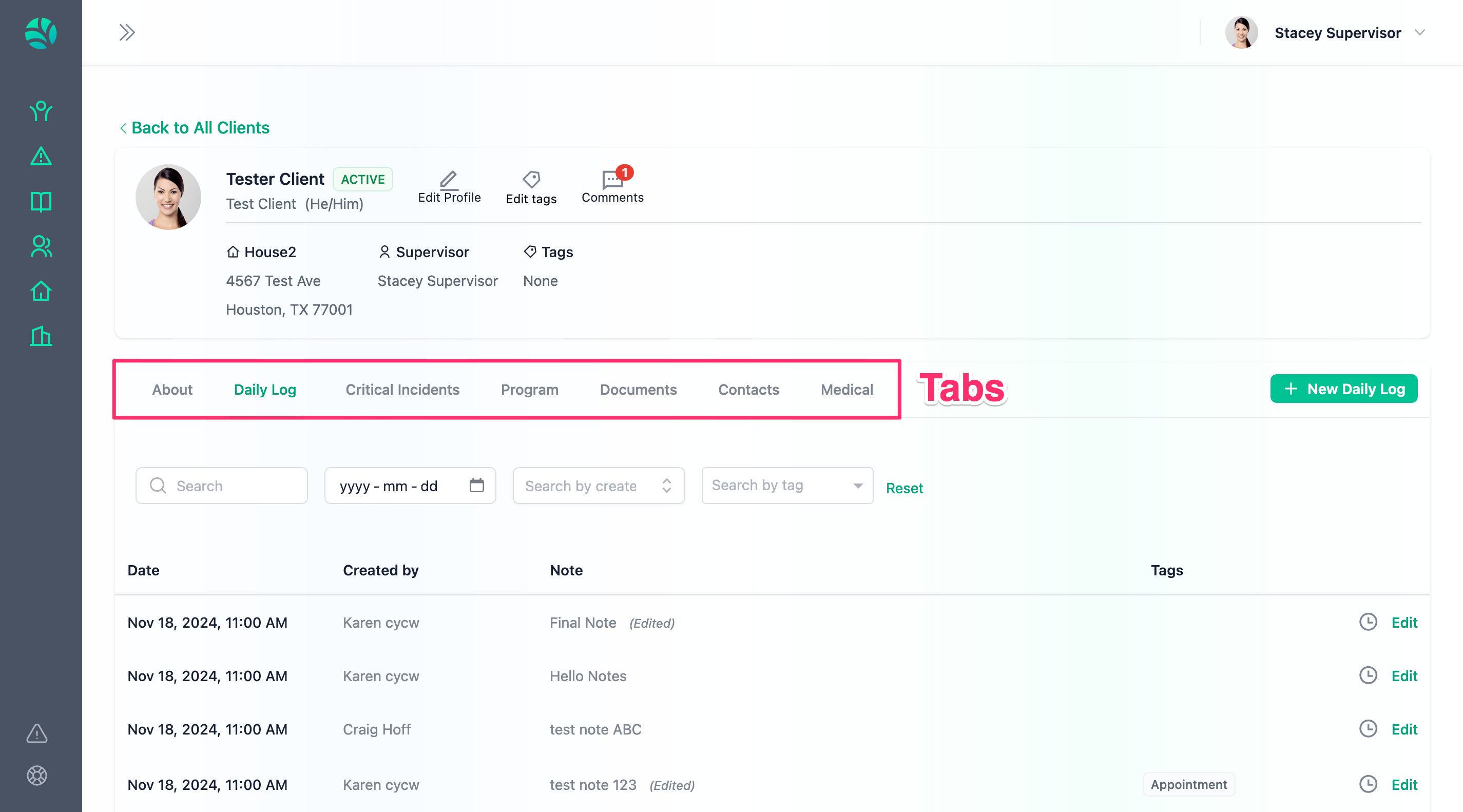This screenshot has width=1463, height=812.
Task: Click the Reset filters link
Action: [x=904, y=488]
